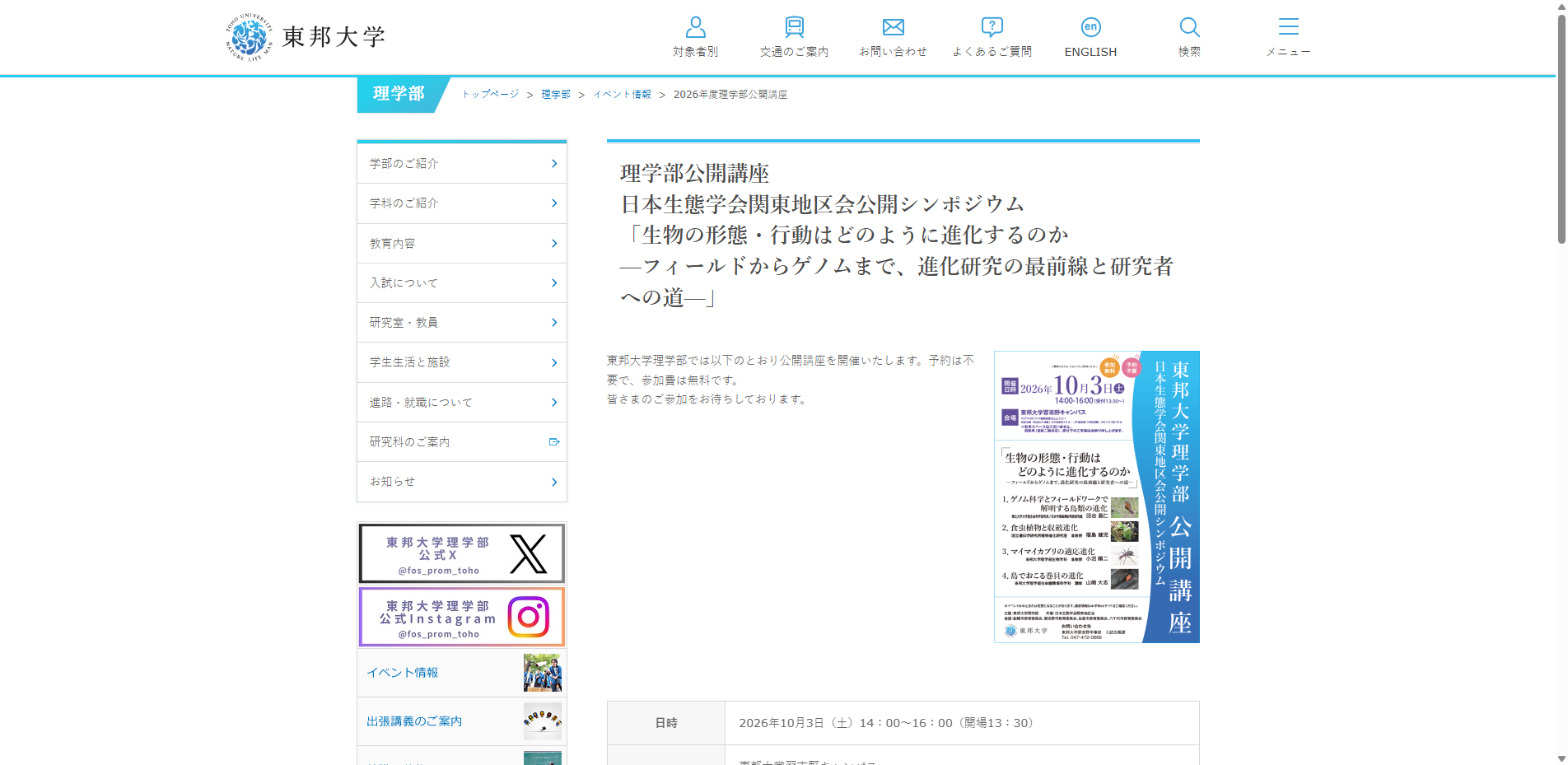Viewport: 1568px width, 765px height.
Task: Click the scrollbar down arrow
Action: coord(1561,758)
